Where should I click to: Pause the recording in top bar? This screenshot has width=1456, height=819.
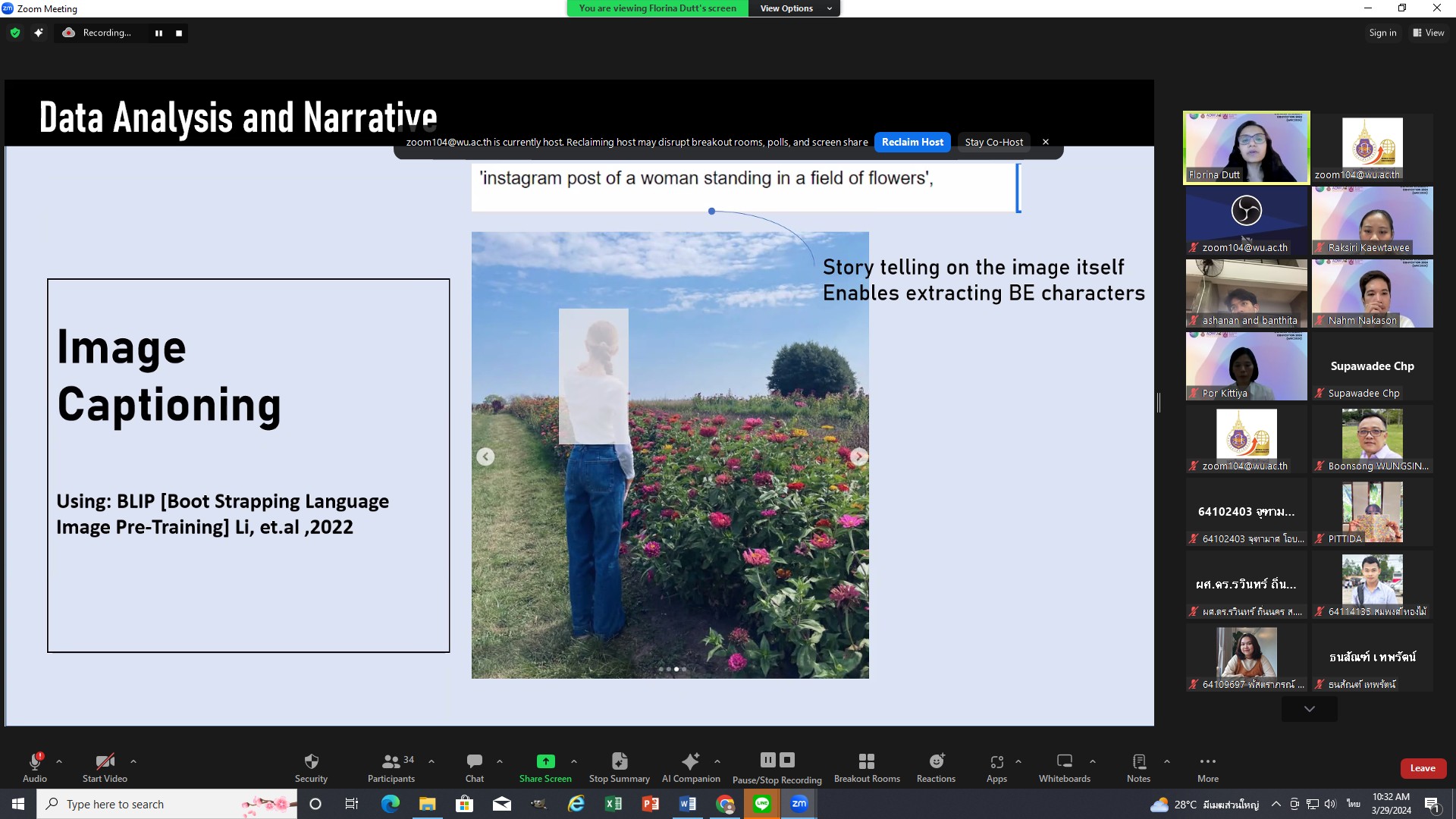pyautogui.click(x=158, y=33)
